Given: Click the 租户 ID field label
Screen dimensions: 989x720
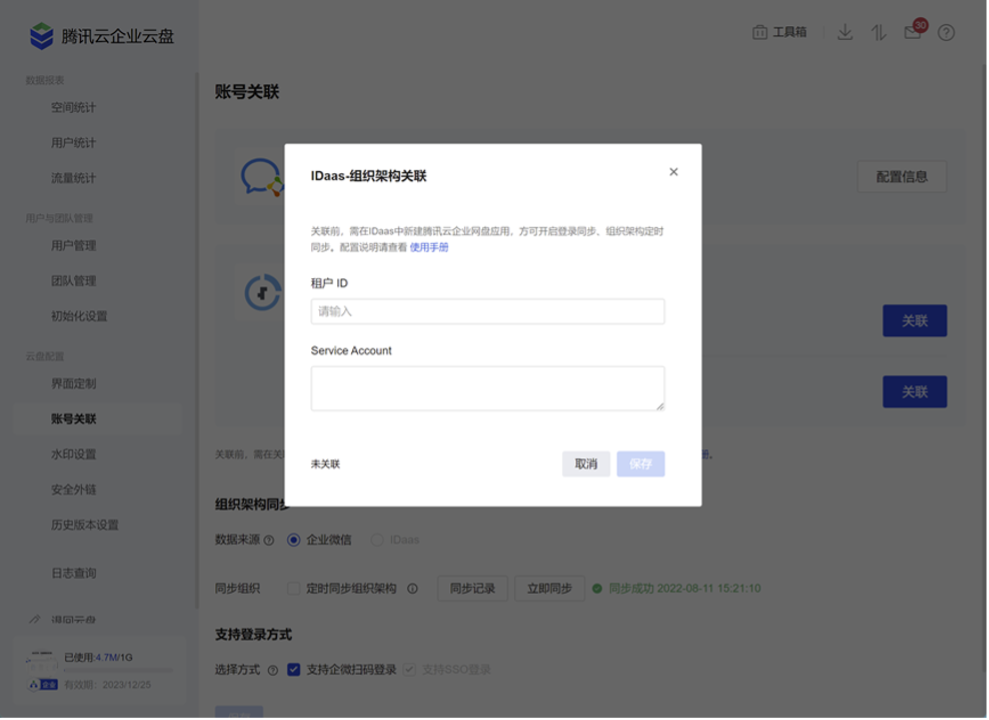Looking at the screenshot, I should (x=329, y=284).
